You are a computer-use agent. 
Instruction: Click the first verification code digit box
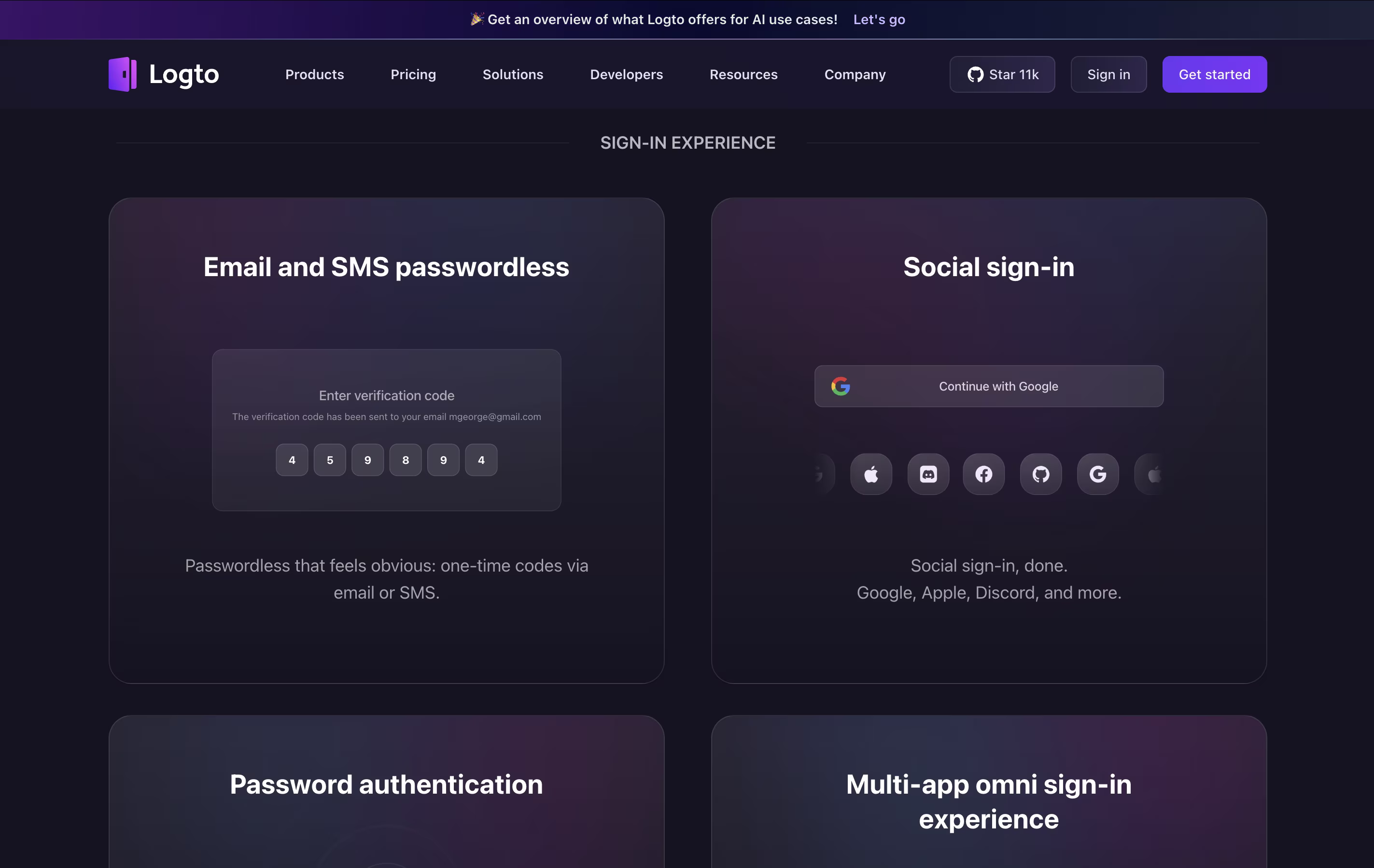(292, 460)
